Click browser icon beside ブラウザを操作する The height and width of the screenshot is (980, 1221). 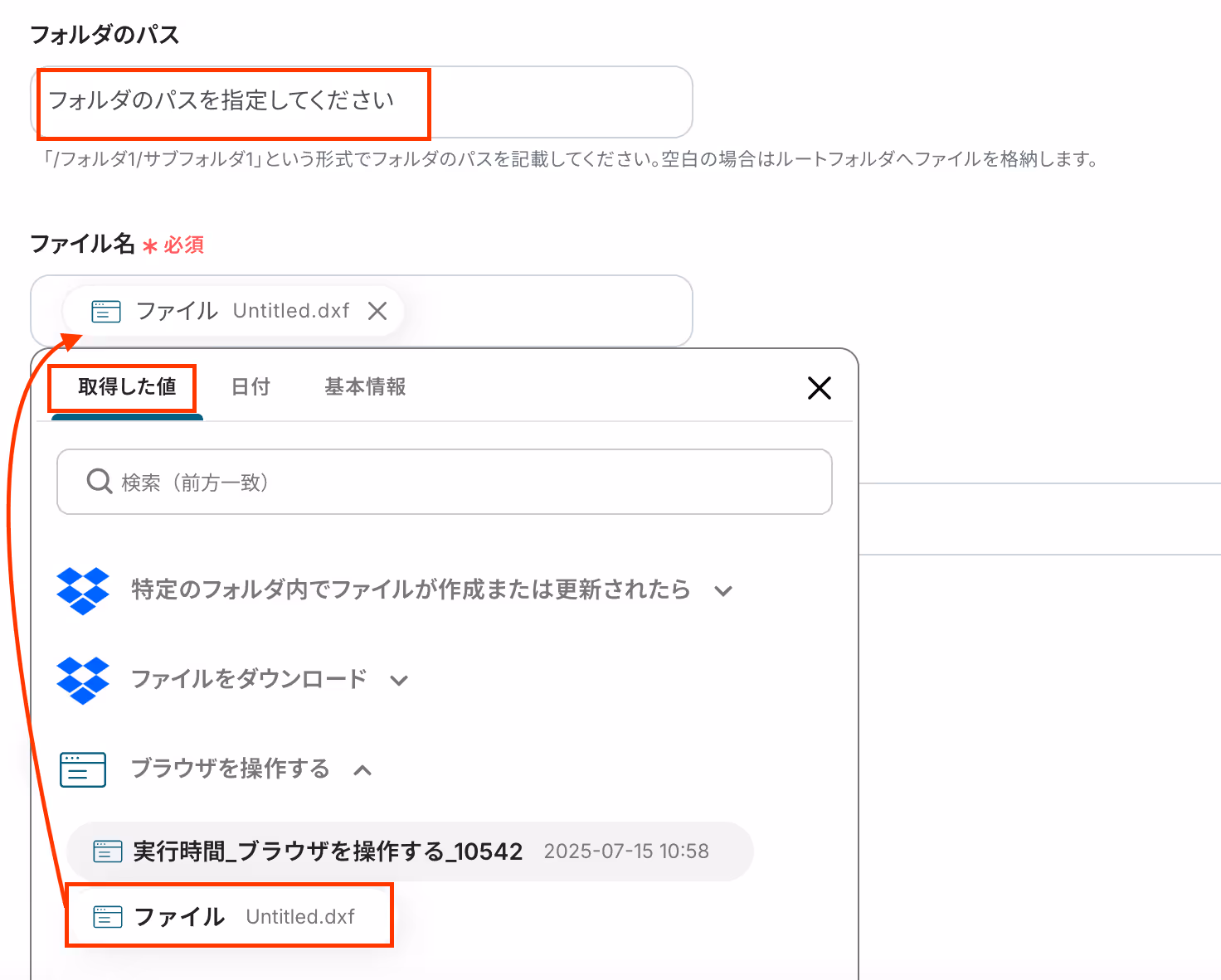(x=83, y=769)
